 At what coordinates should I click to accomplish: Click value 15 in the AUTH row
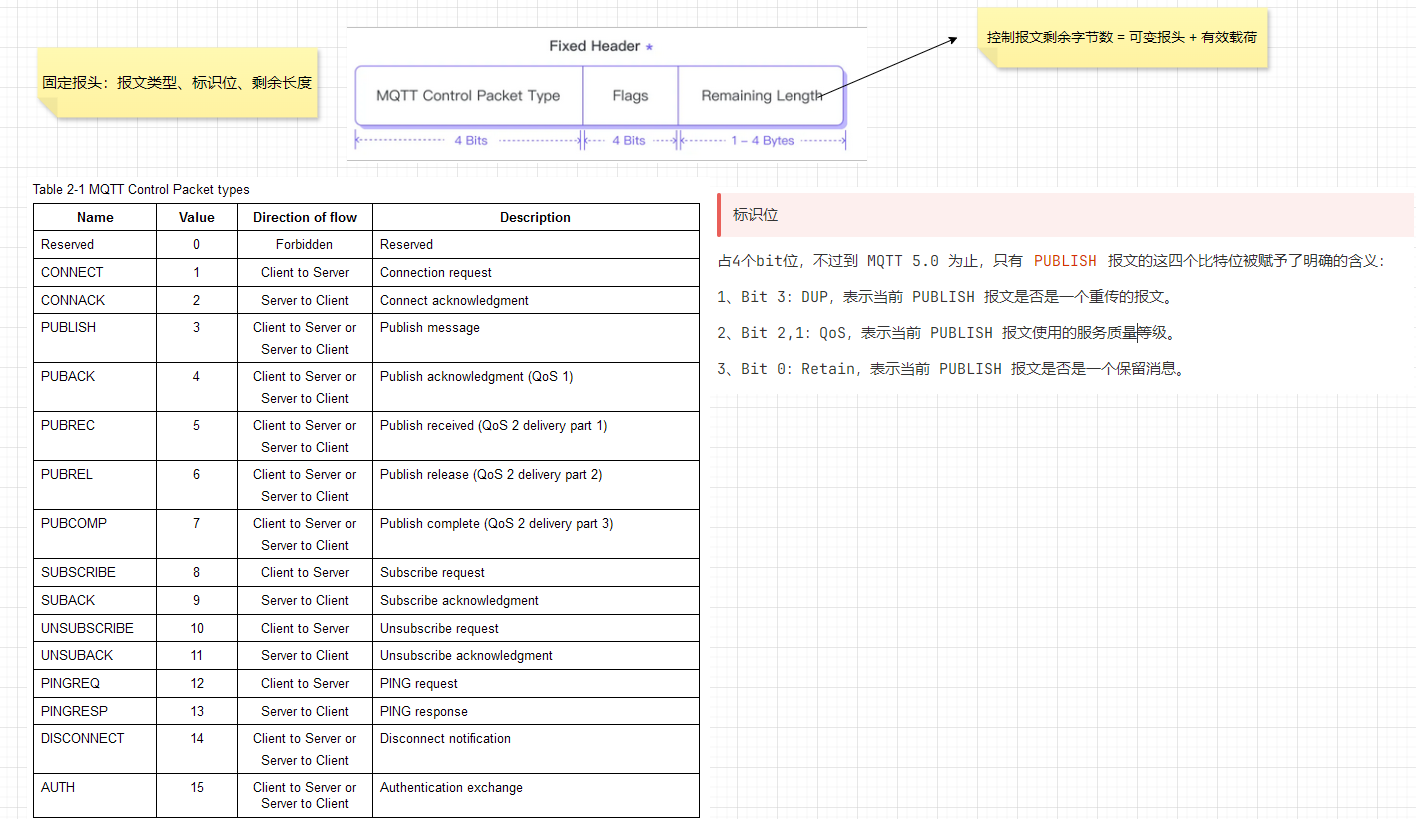pos(197,787)
